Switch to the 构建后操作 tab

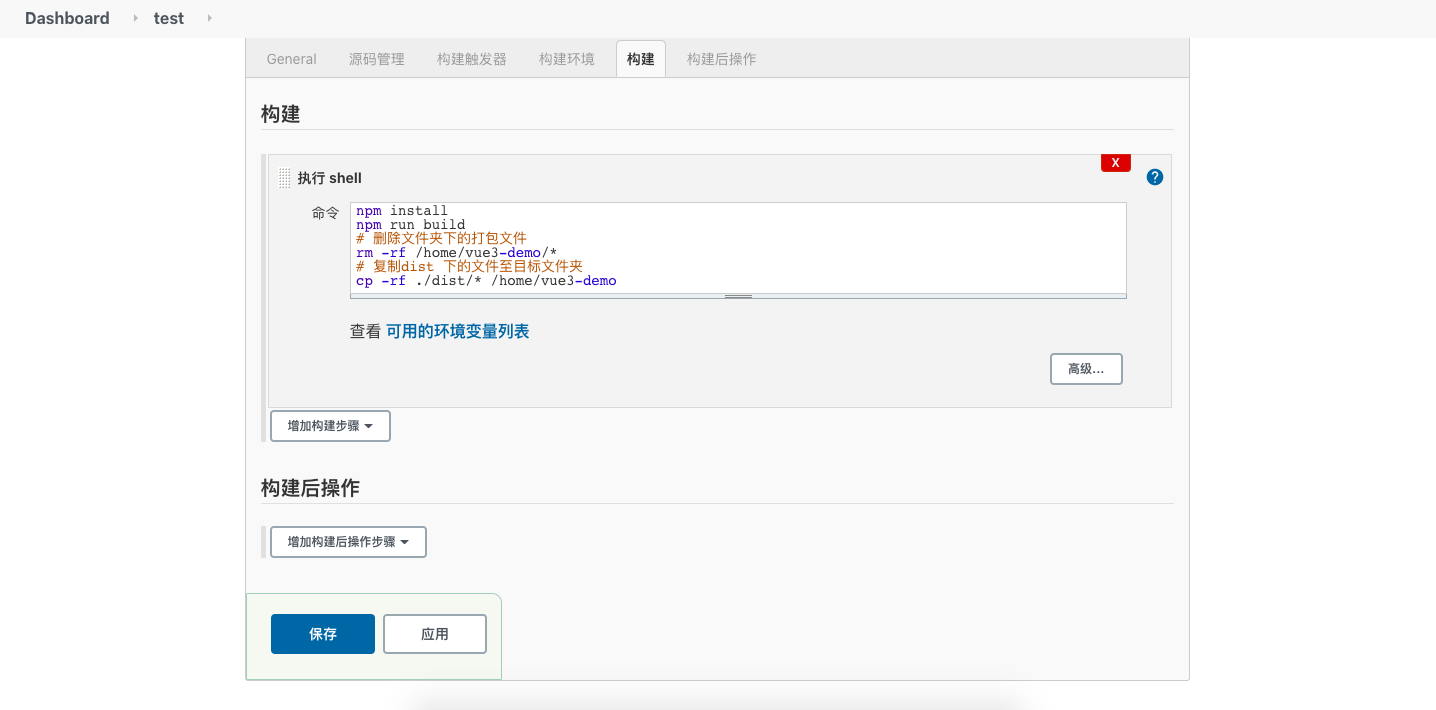[x=722, y=59]
